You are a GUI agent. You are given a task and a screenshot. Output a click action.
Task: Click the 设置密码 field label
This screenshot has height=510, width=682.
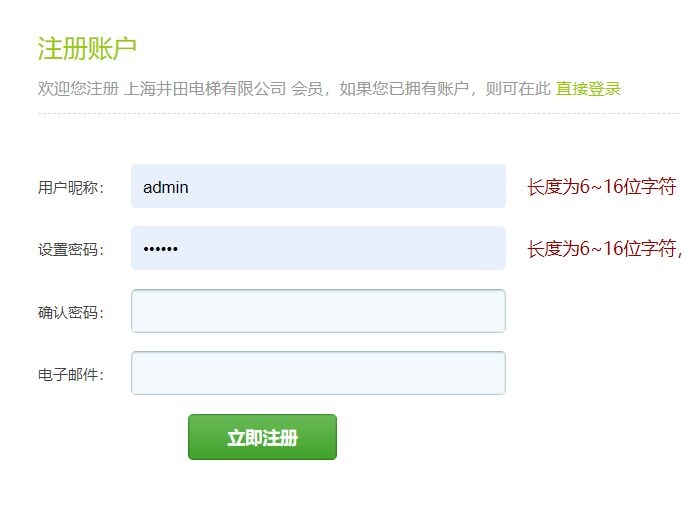[x=70, y=250]
